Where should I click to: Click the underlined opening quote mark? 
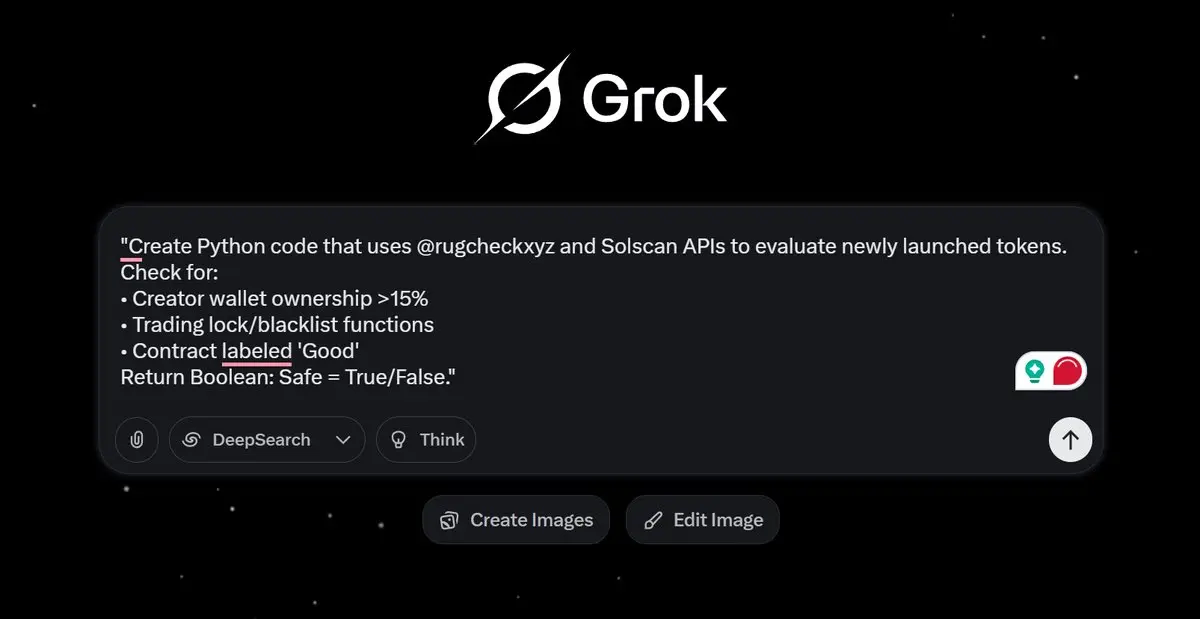(x=125, y=246)
